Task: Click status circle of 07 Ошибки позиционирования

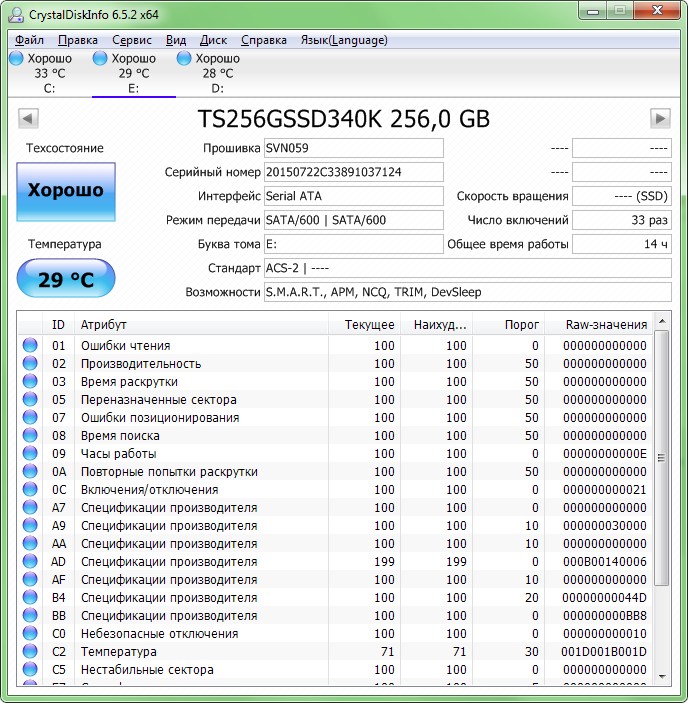Action: point(30,417)
